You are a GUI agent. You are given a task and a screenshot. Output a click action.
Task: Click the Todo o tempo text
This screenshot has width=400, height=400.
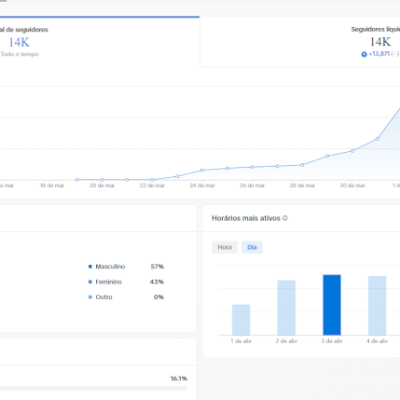coord(19,54)
